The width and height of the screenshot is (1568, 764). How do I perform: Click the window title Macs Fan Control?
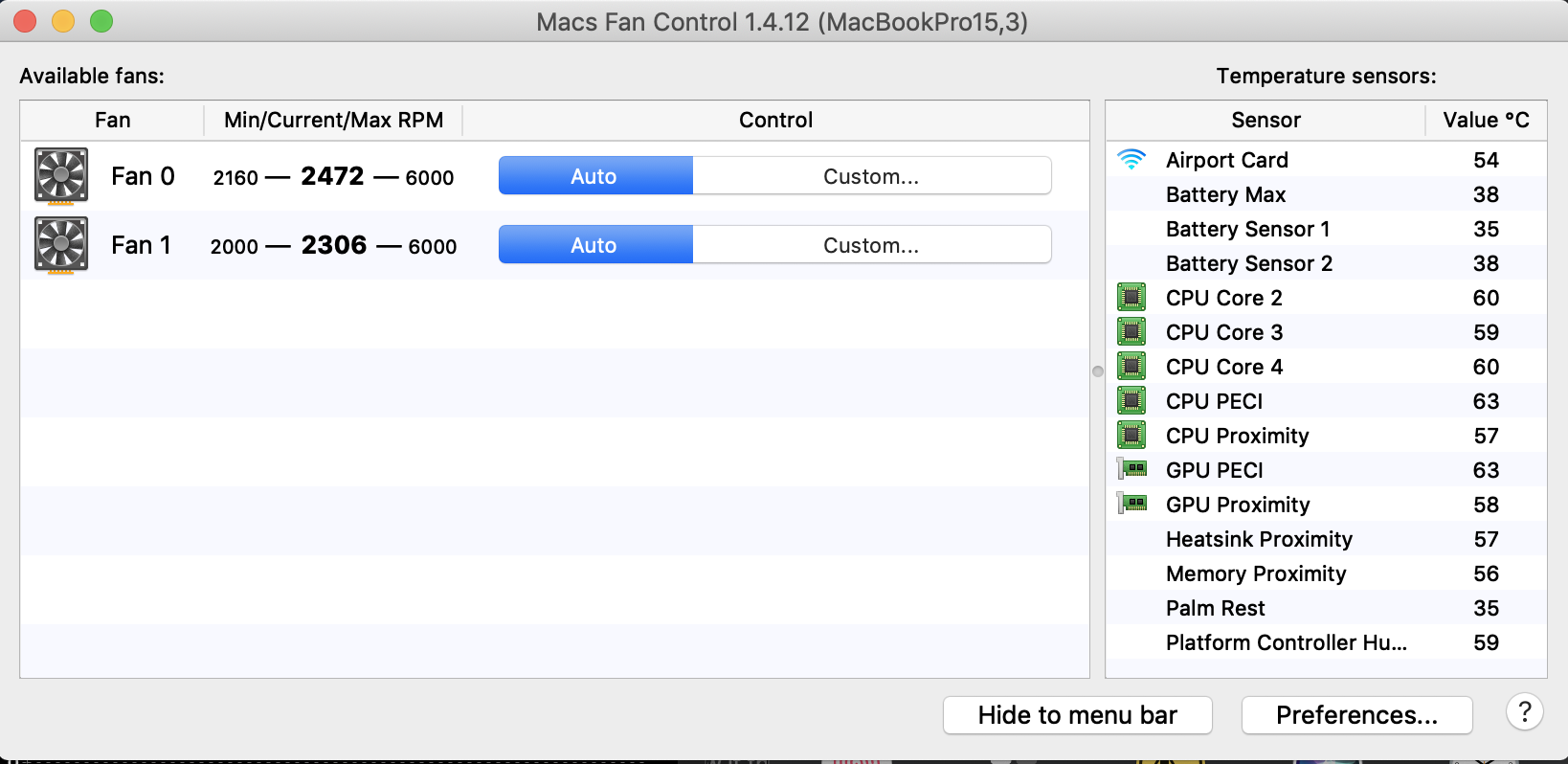(x=781, y=22)
